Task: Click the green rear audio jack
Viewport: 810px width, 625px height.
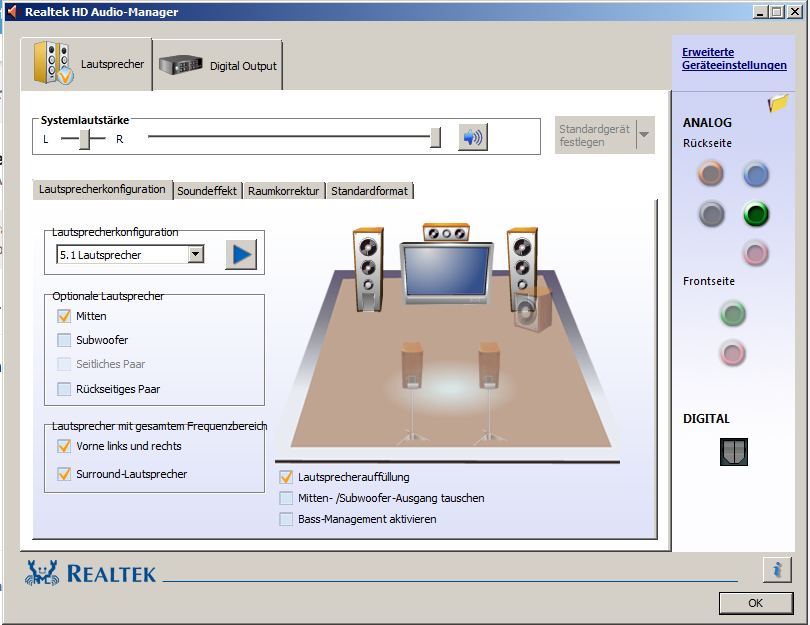Action: pyautogui.click(x=755, y=214)
